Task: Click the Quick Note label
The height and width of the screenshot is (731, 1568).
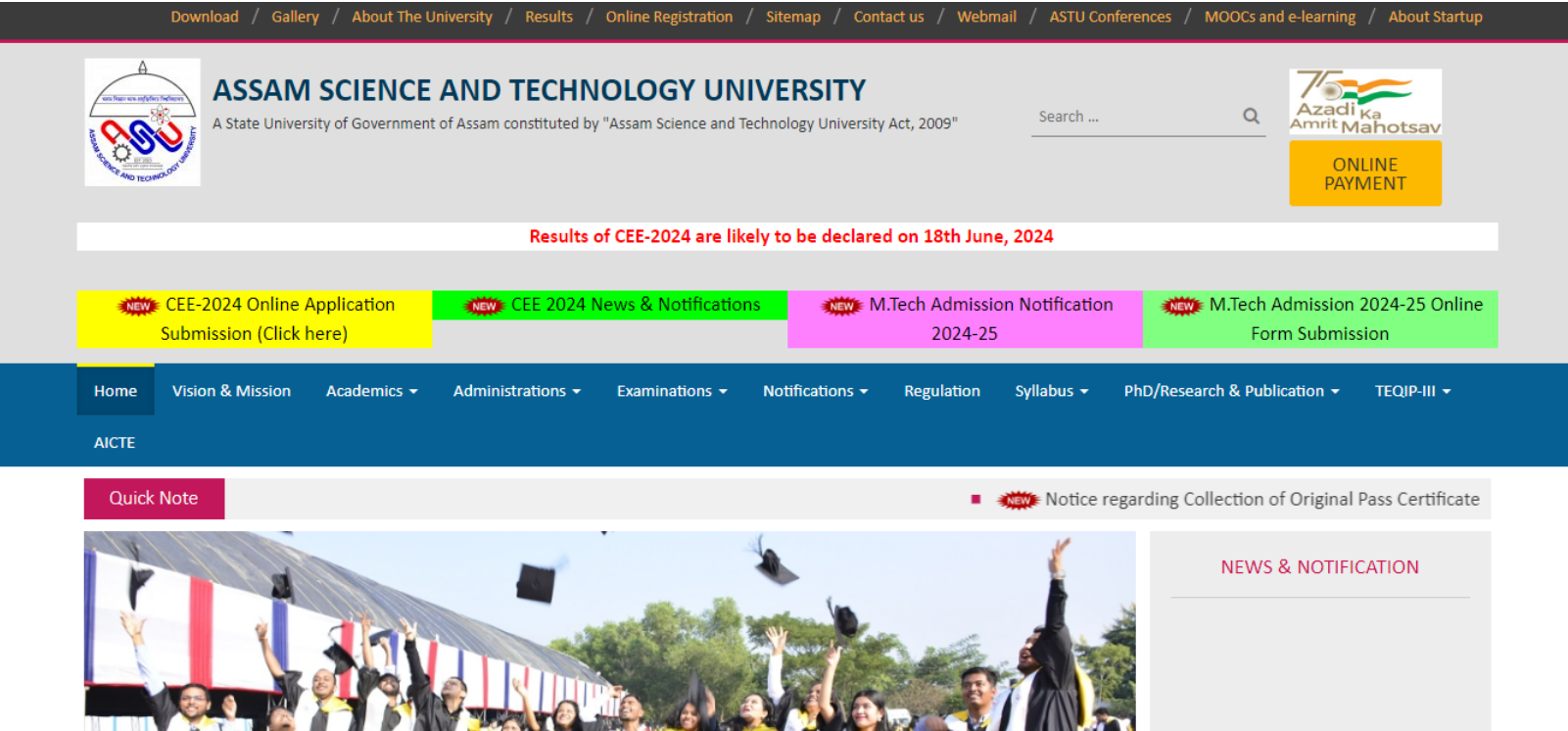Action: (154, 498)
